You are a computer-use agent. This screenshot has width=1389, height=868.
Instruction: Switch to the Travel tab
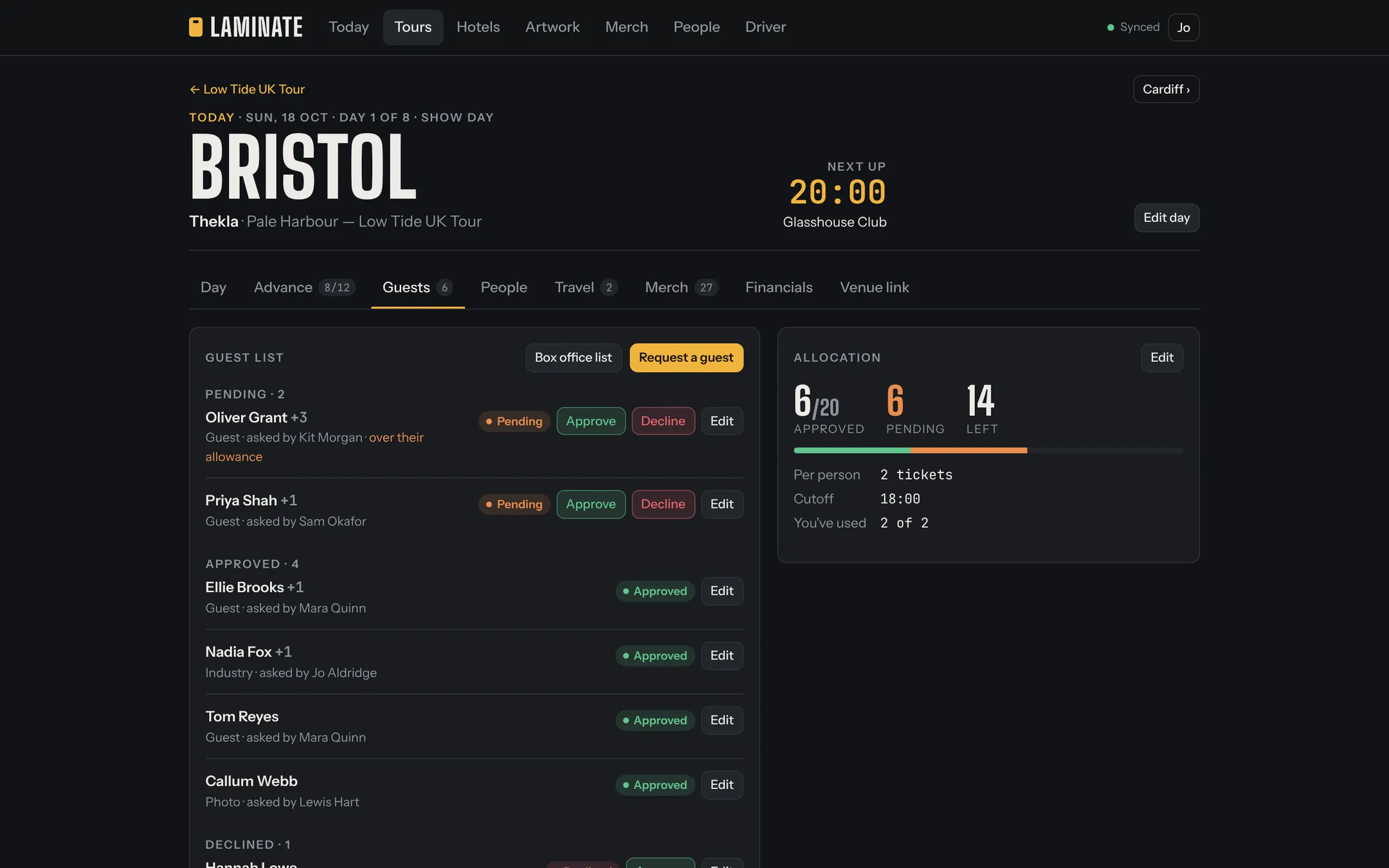pos(586,287)
